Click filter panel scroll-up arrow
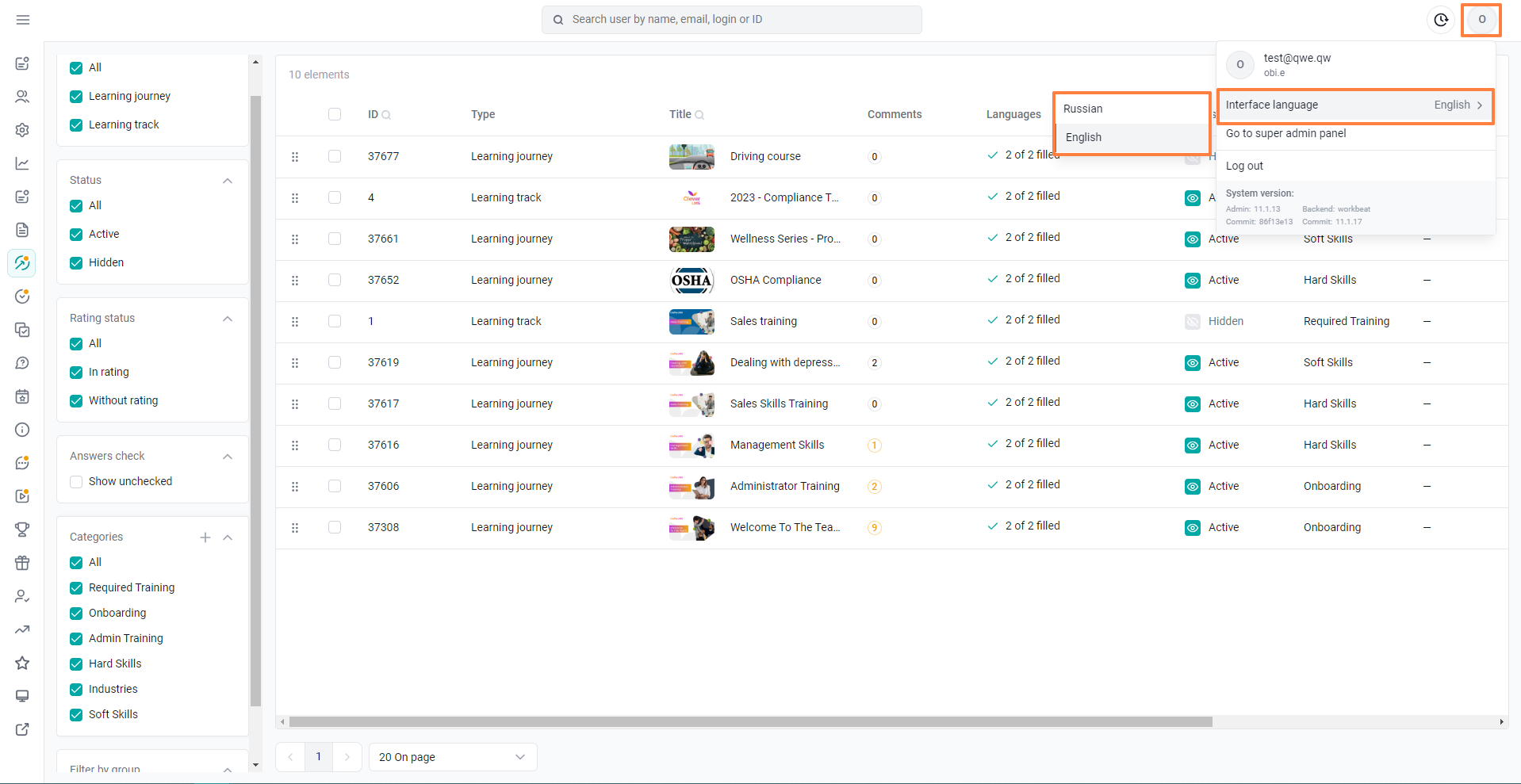 pos(255,62)
